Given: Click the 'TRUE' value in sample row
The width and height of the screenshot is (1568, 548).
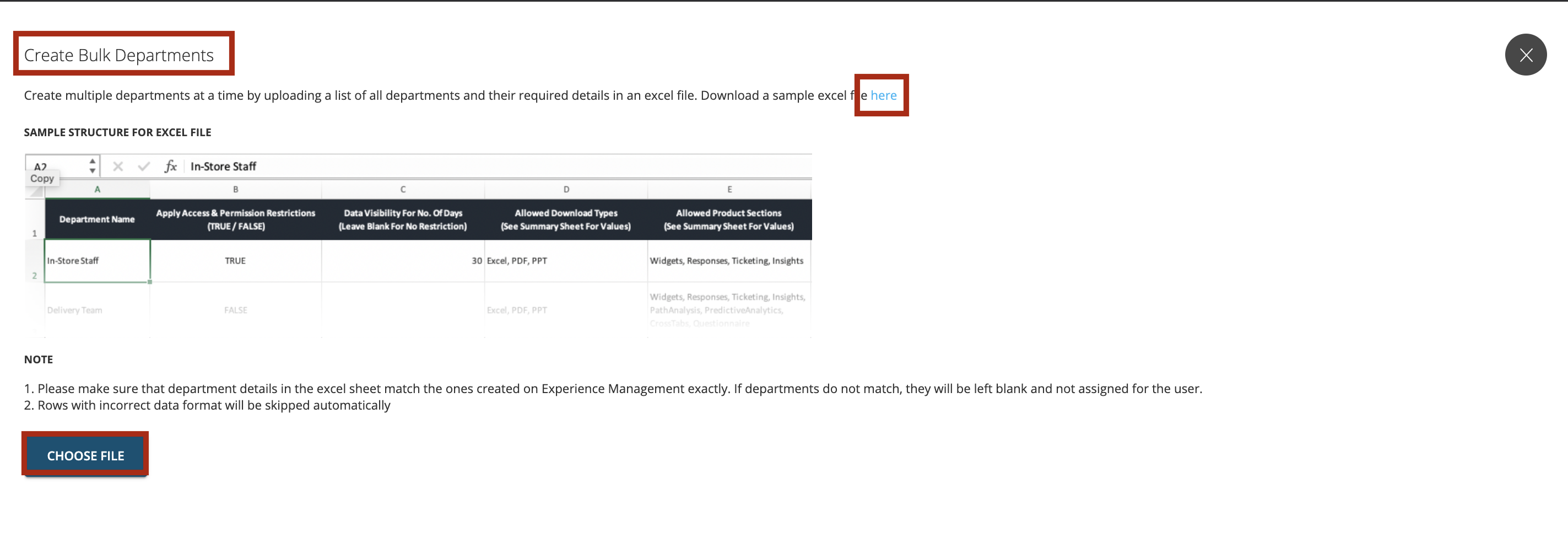Looking at the screenshot, I should point(235,261).
